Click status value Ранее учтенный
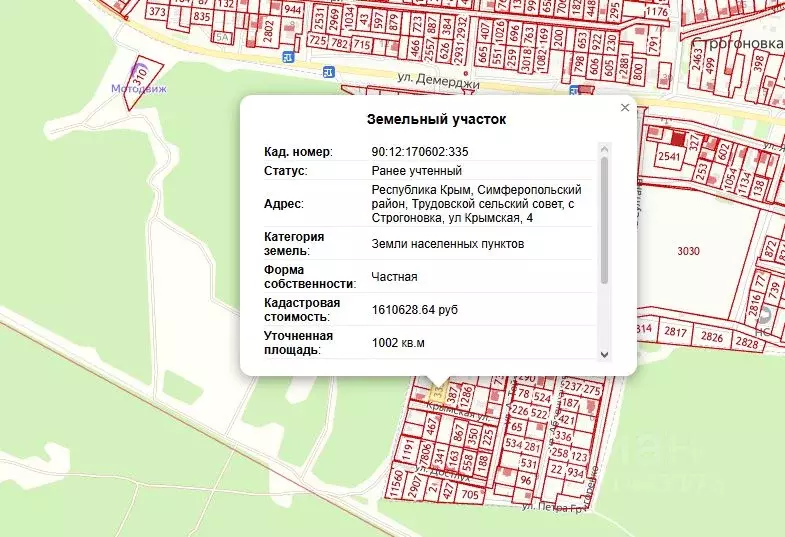The image size is (785, 537). pyautogui.click(x=417, y=171)
